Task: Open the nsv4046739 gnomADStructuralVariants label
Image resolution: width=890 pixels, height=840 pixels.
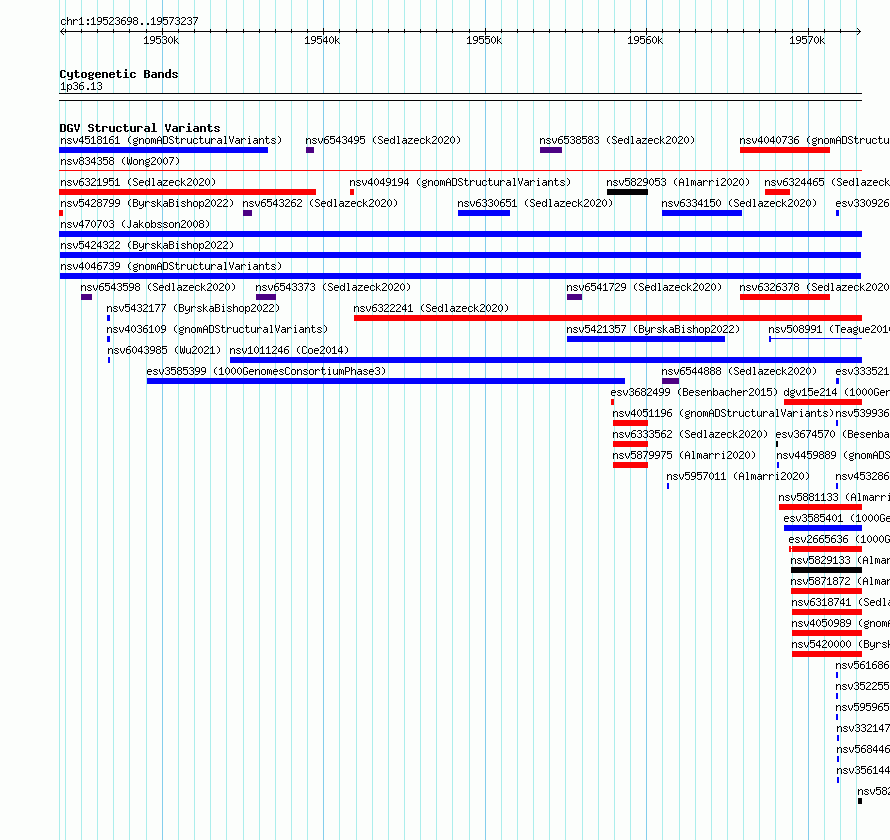Action: pyautogui.click(x=171, y=266)
